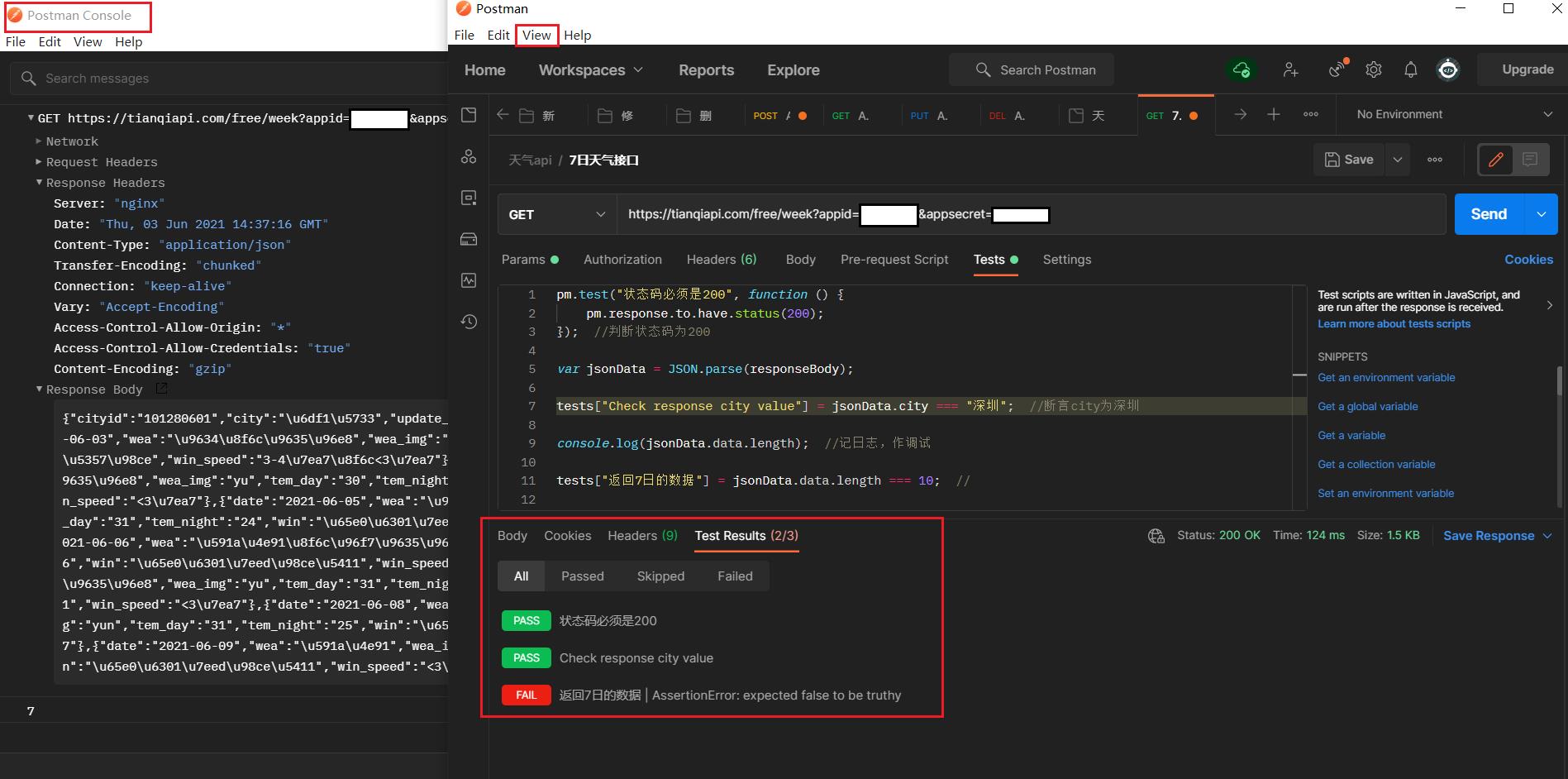Click the network globe icon near Status
The height and width of the screenshot is (779, 1568).
pos(1156,536)
